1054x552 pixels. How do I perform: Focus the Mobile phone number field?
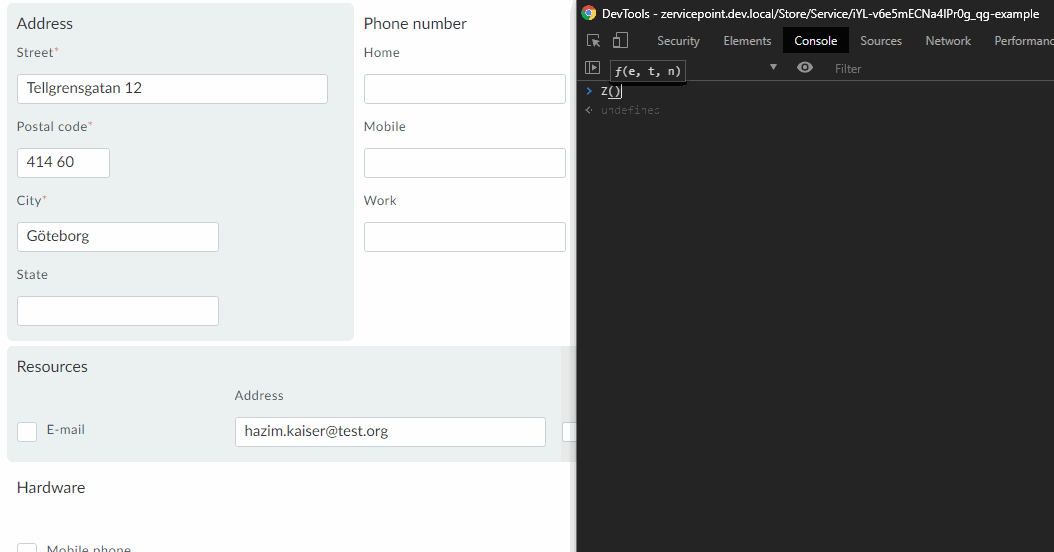(464, 163)
